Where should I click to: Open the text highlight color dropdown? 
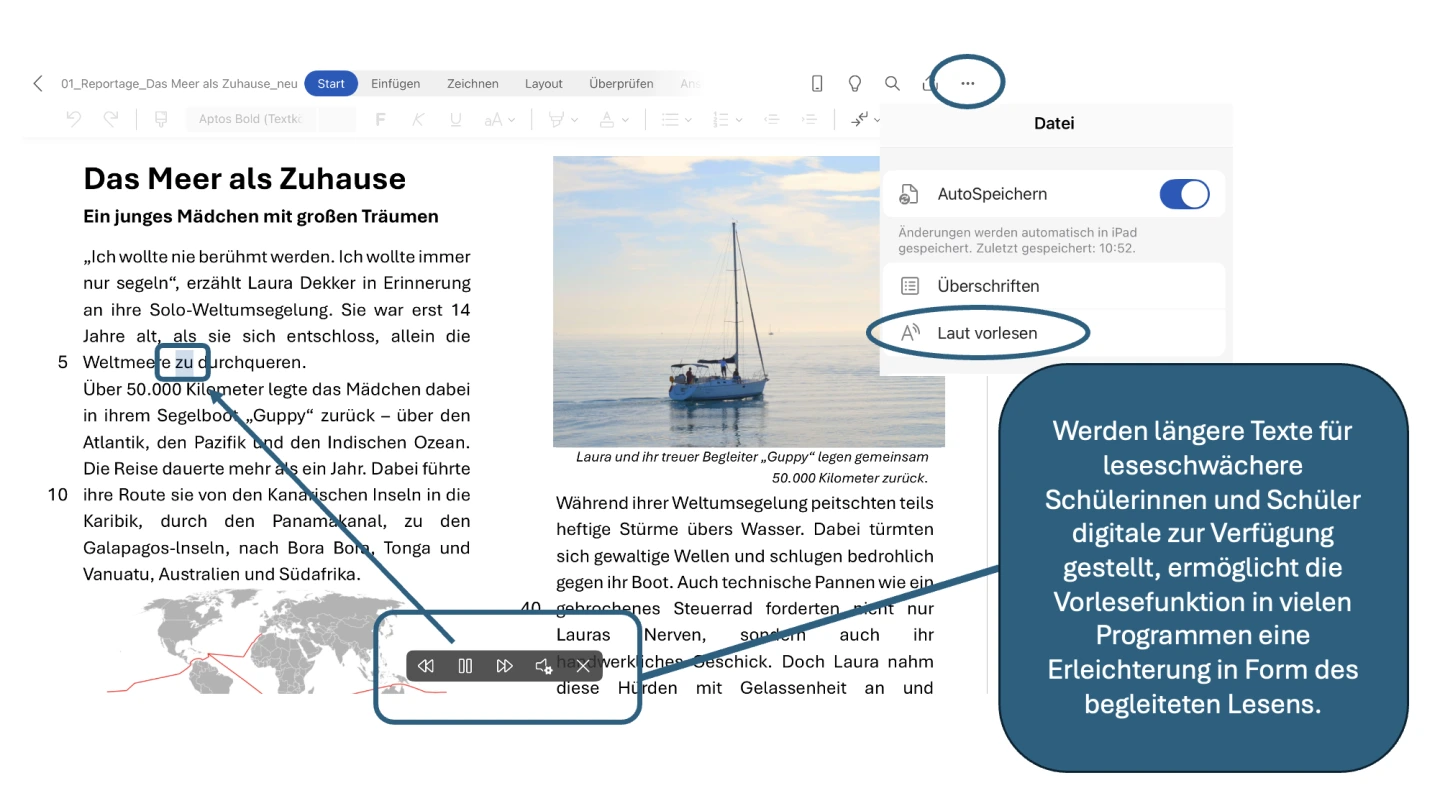point(565,120)
